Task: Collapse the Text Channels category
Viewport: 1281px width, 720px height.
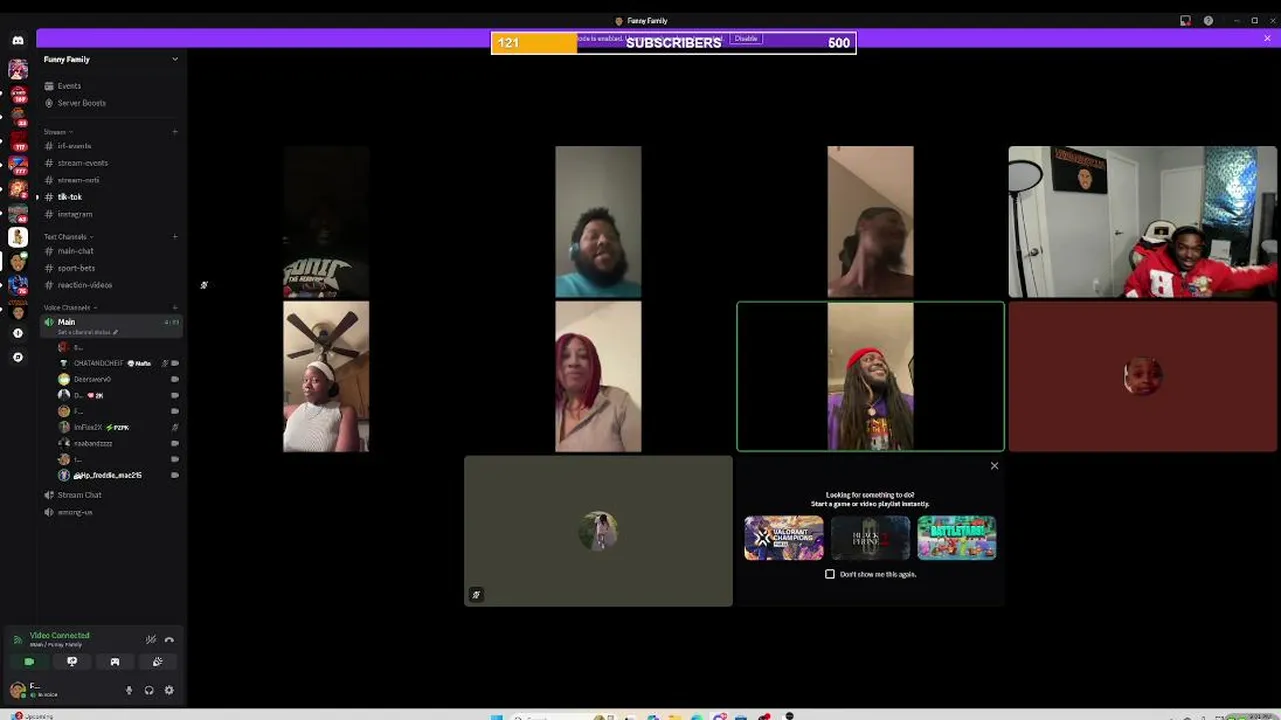Action: pos(67,237)
